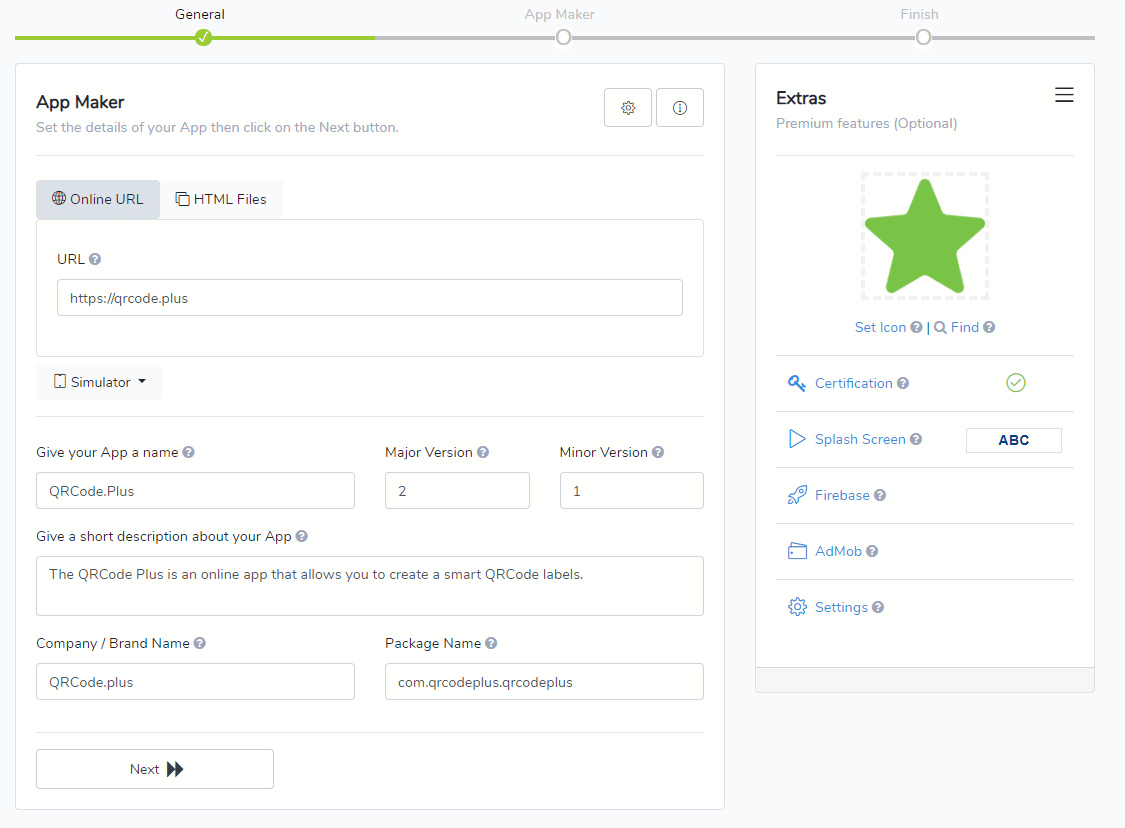
Task: Open the AdMob link
Action: [838, 551]
